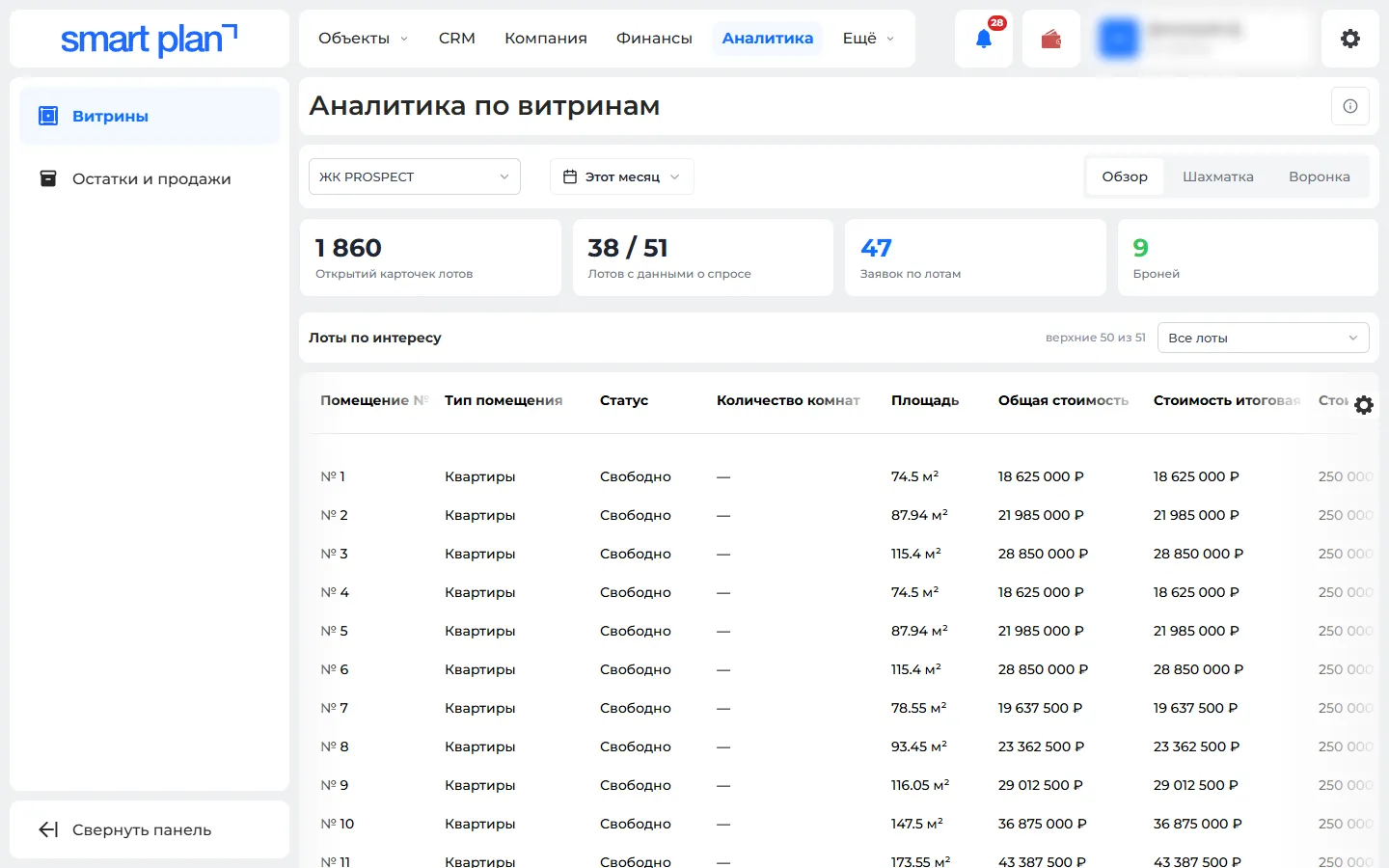
Task: Click the верхние 50 из 51 label
Action: [1096, 338]
